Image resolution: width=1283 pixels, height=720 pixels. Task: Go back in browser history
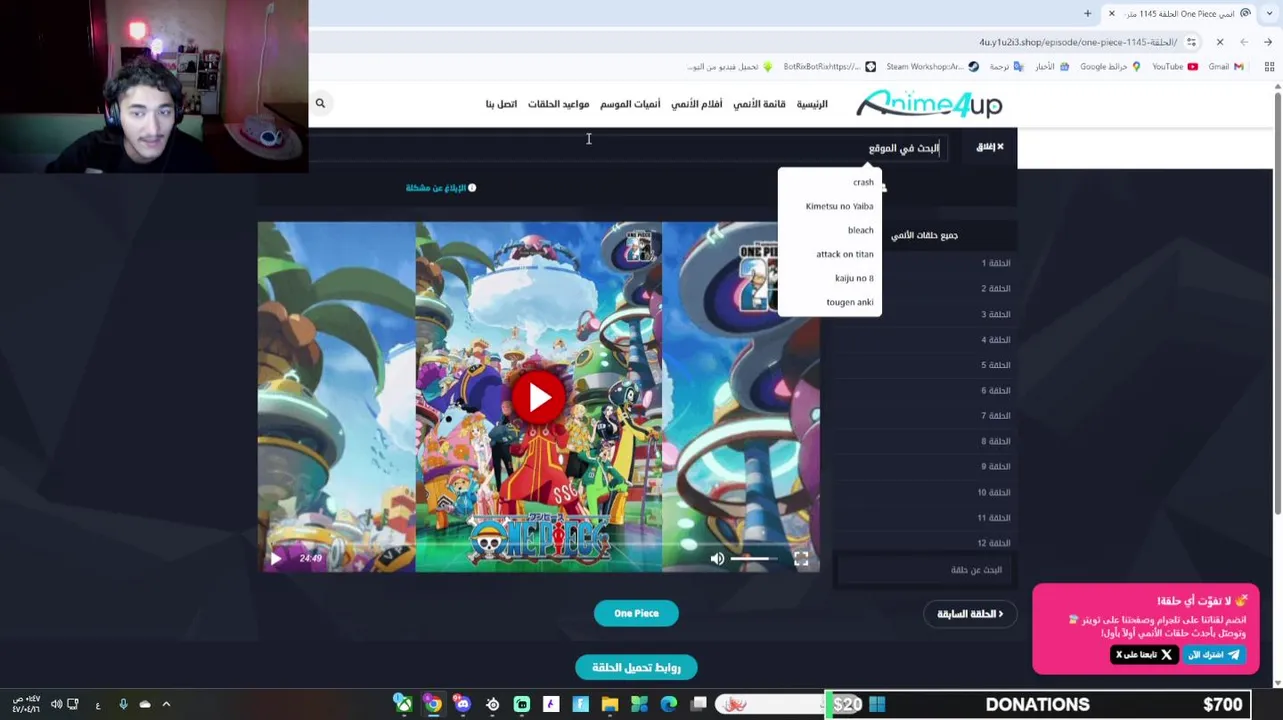(x=1268, y=42)
